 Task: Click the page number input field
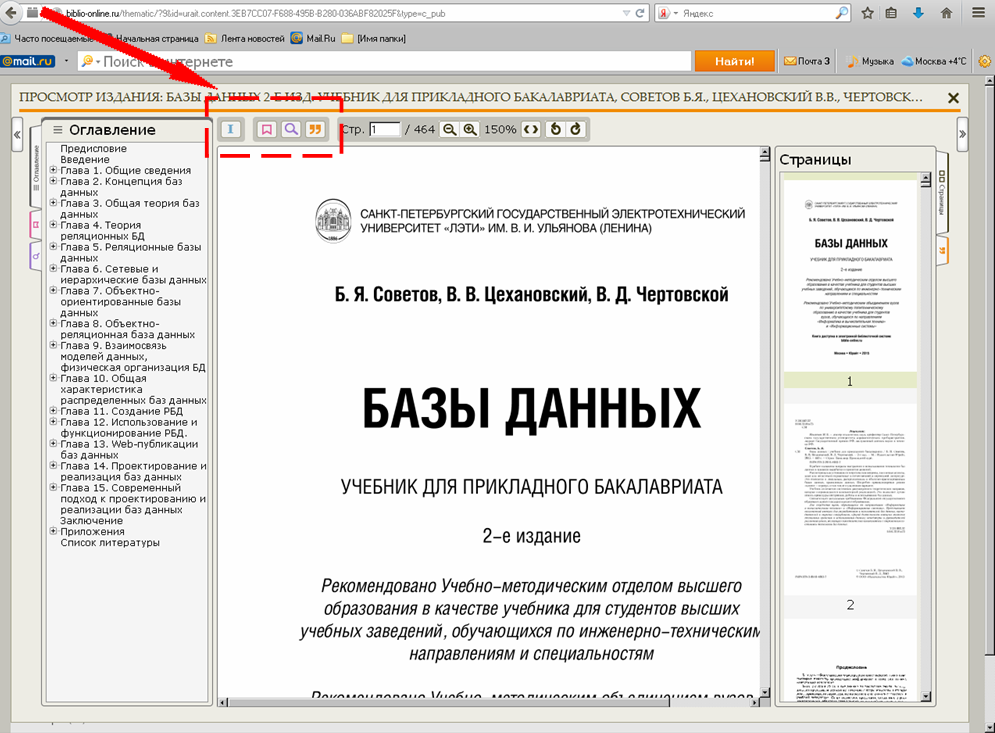[x=385, y=129]
